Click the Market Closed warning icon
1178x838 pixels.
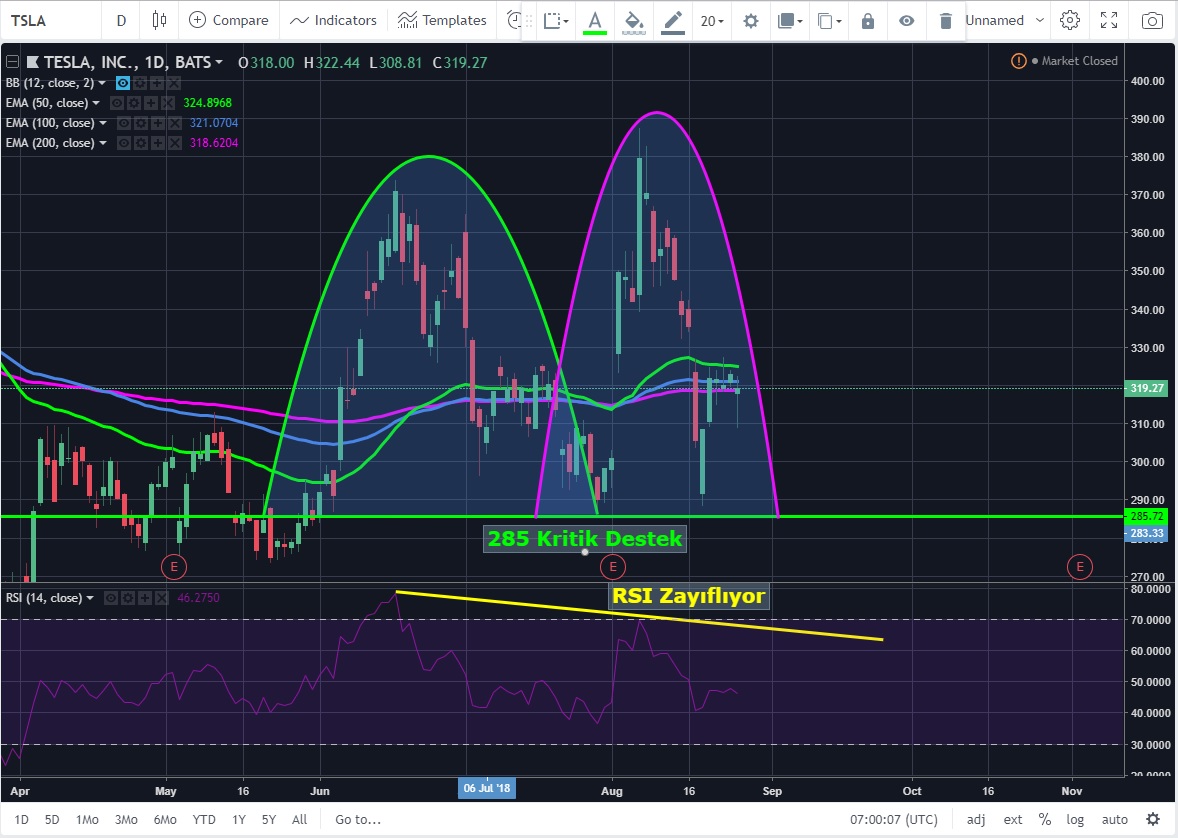pyautogui.click(x=1019, y=61)
